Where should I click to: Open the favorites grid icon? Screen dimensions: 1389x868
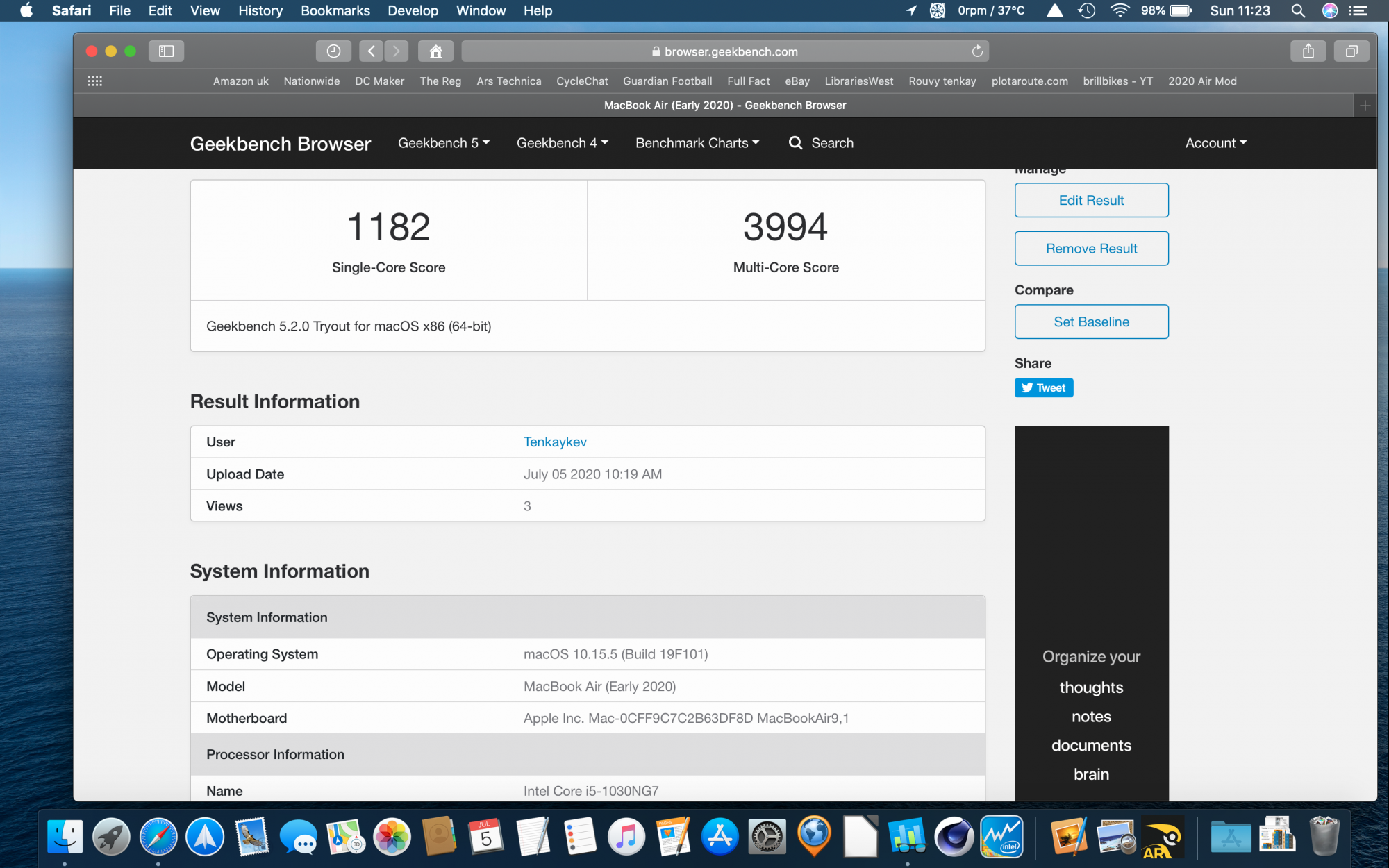tap(95, 81)
